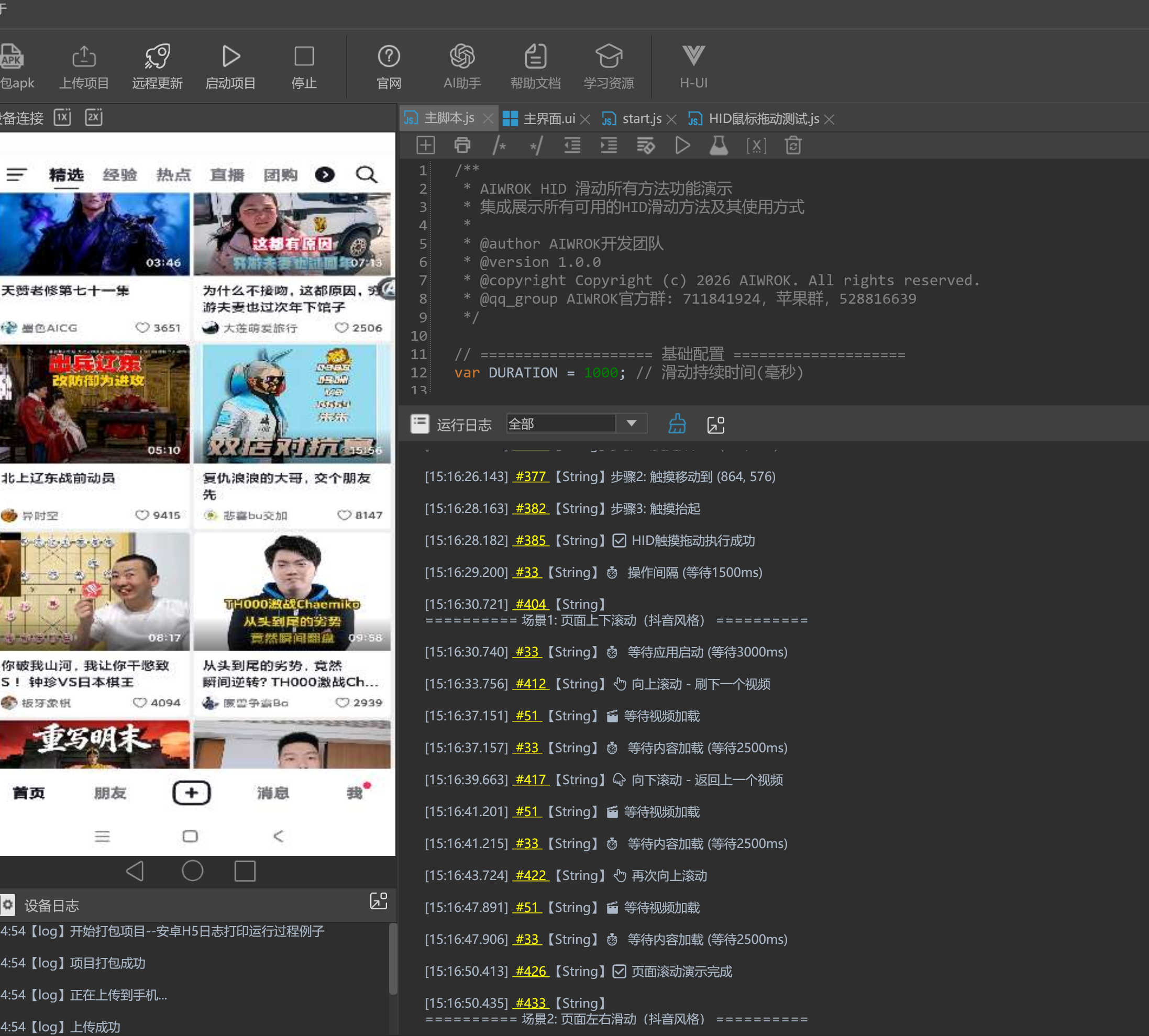Select the 经验 tab in phone app
The height and width of the screenshot is (1036, 1149).
tap(119, 175)
